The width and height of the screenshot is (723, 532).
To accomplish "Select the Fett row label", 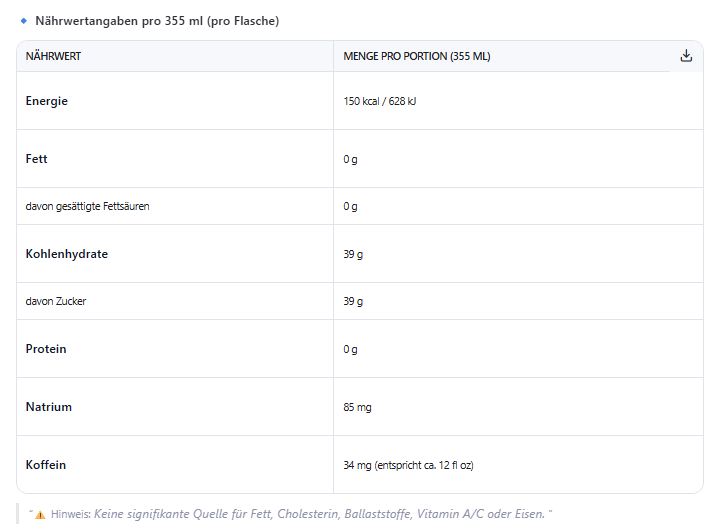I will [x=36, y=159].
